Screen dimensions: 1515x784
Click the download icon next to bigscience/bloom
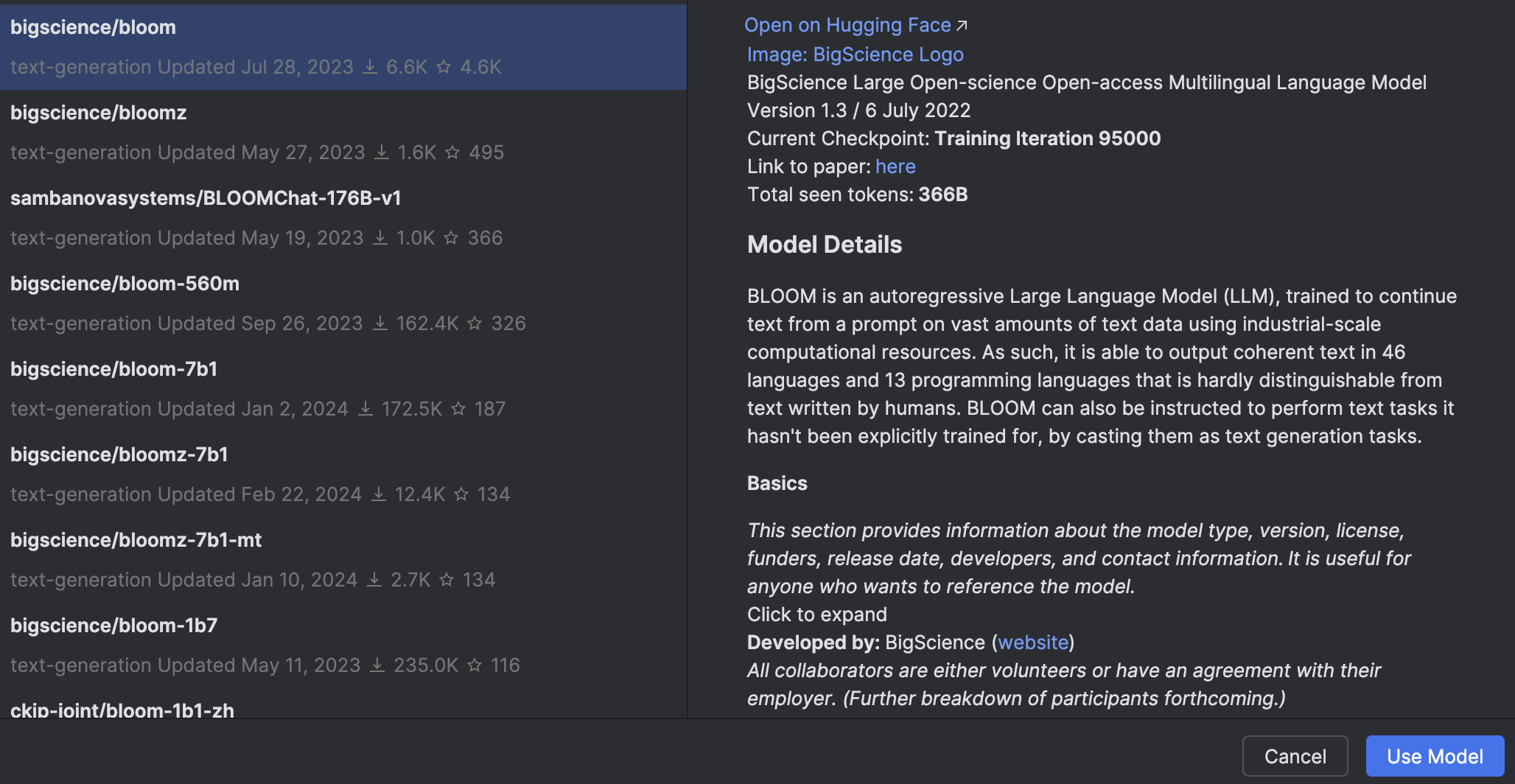pos(369,66)
